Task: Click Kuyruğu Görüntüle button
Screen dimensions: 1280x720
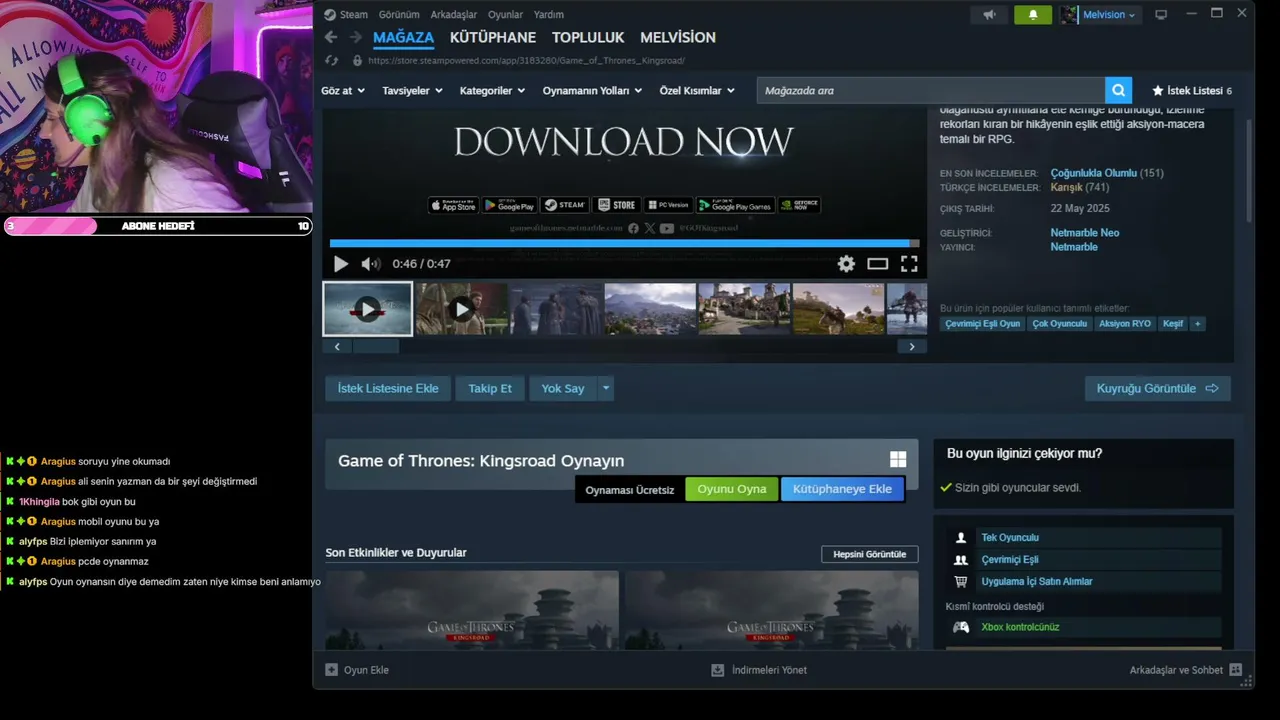Action: (x=1157, y=388)
